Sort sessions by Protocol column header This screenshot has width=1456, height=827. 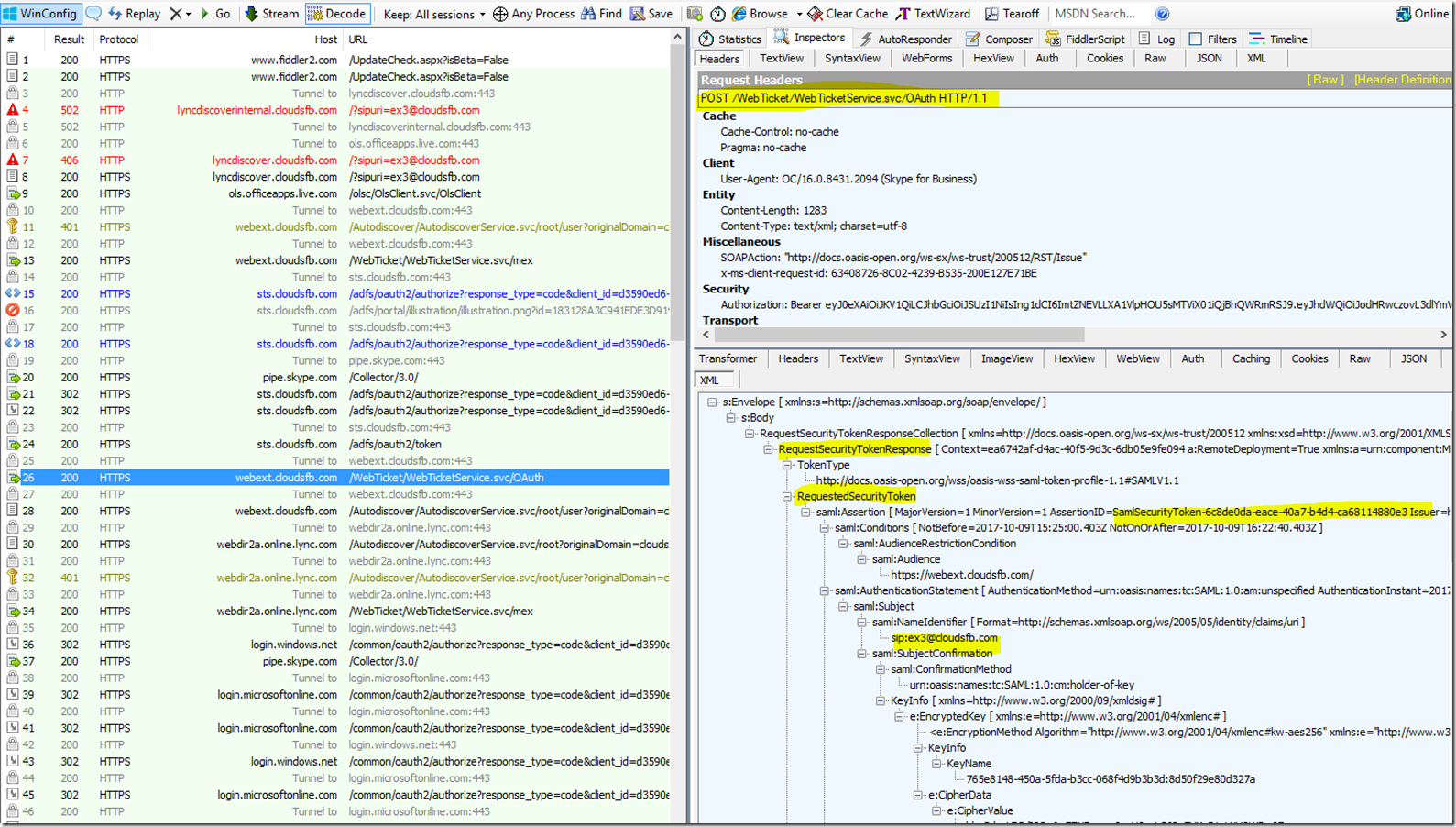tap(119, 39)
